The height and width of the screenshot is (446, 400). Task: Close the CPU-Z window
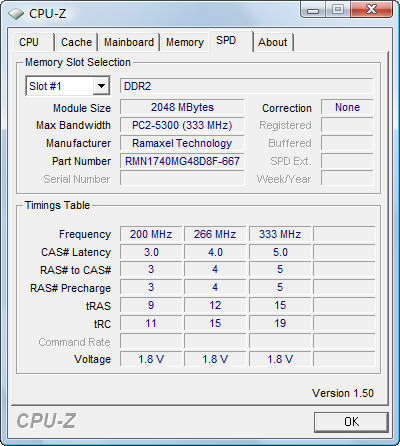[371, 10]
